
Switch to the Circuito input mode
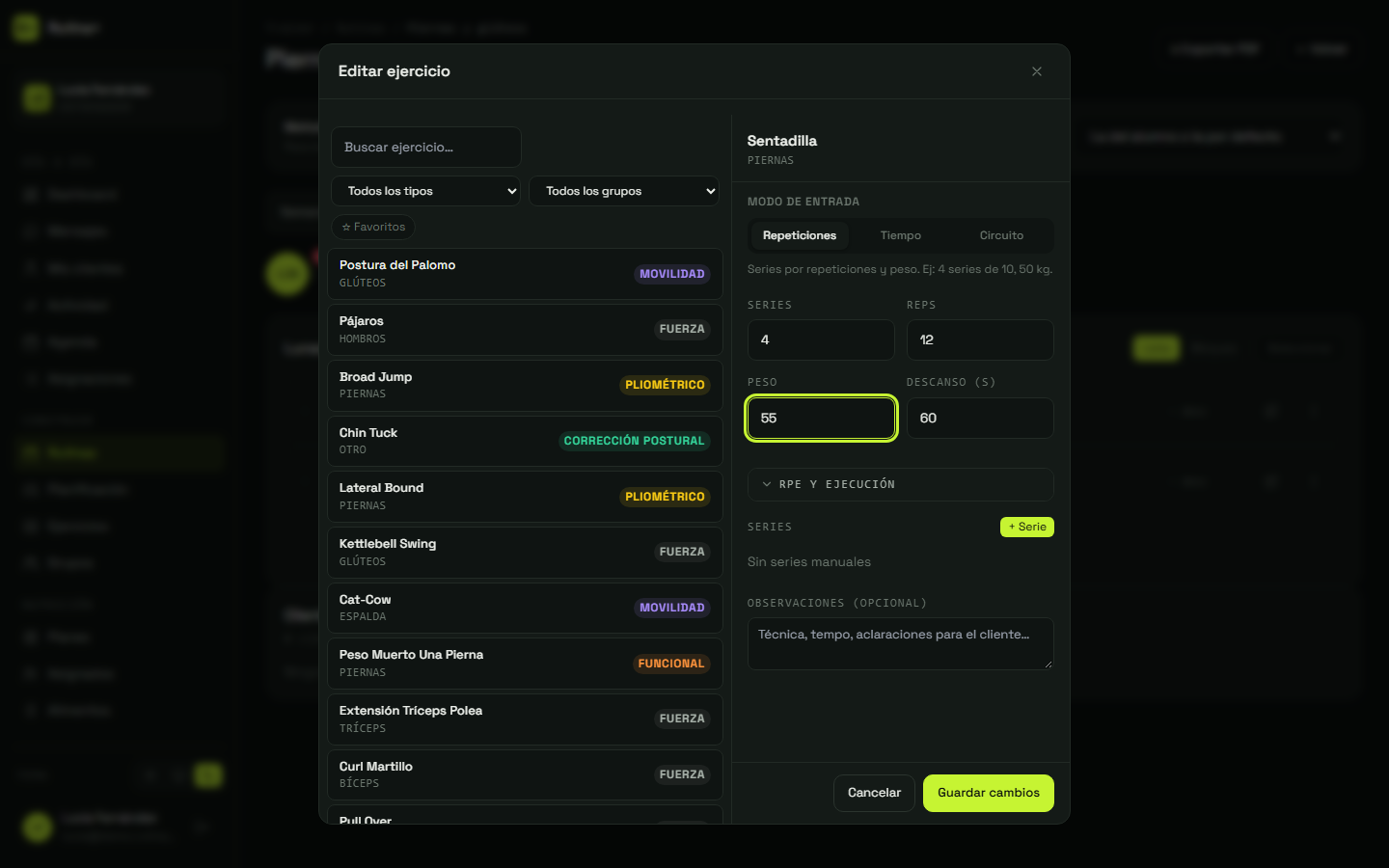pyautogui.click(x=1001, y=235)
